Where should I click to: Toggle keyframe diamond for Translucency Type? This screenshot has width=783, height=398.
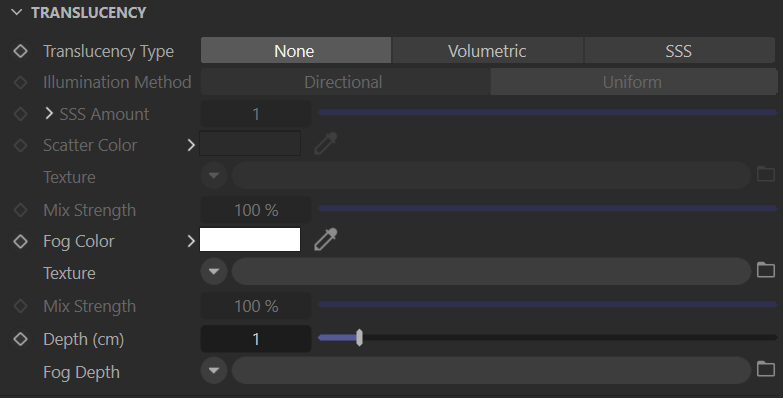click(20, 50)
